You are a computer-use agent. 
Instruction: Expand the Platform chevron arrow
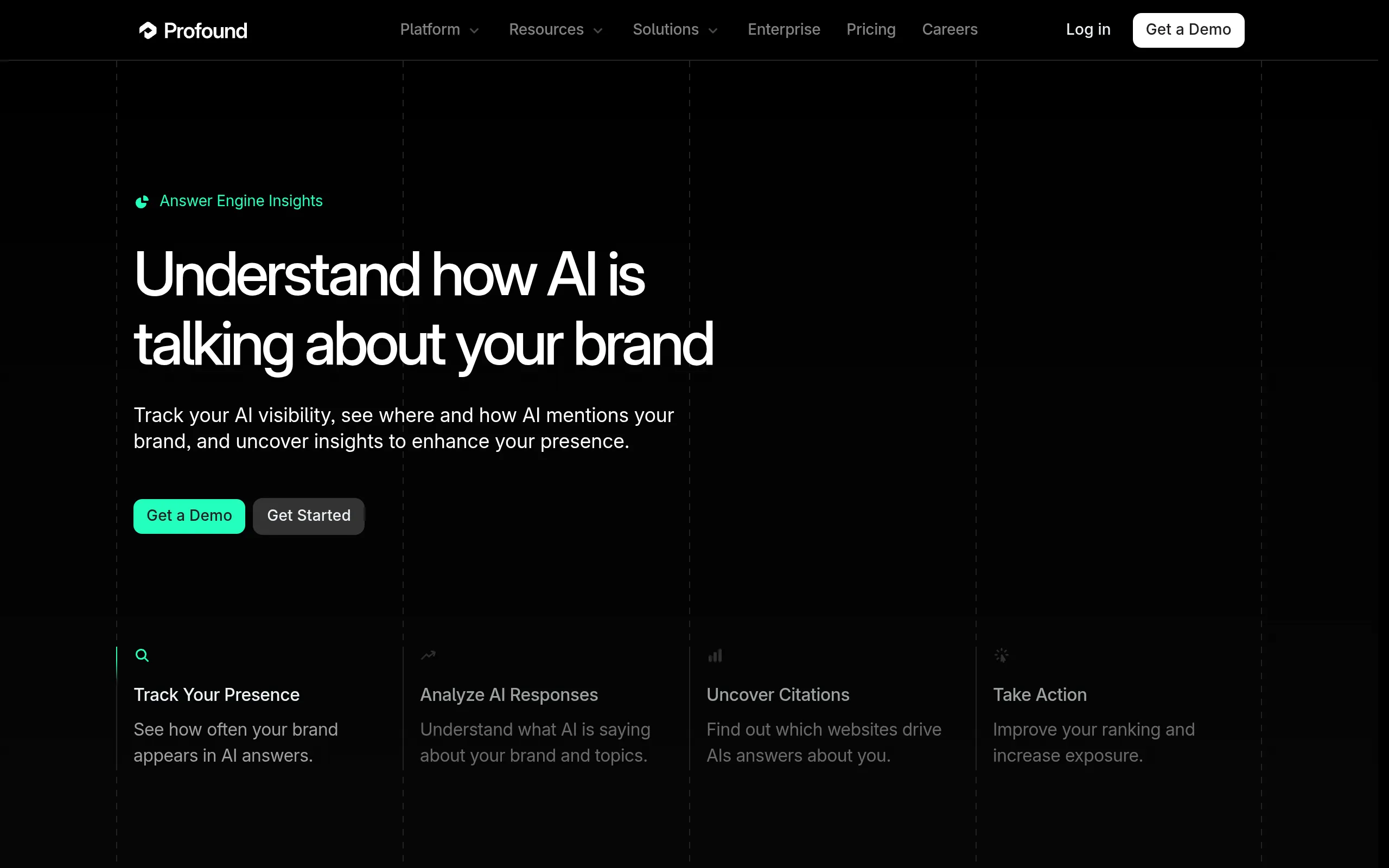(x=474, y=30)
